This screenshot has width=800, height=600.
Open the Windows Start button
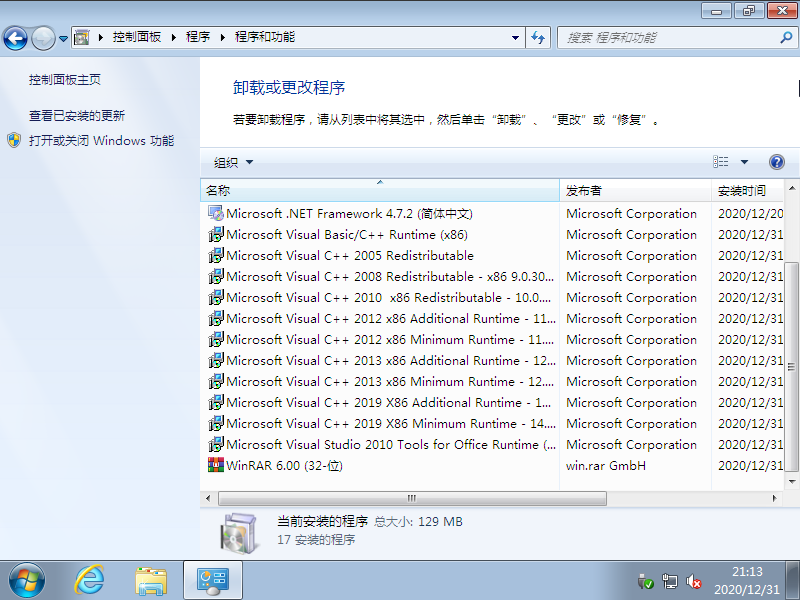(27, 581)
